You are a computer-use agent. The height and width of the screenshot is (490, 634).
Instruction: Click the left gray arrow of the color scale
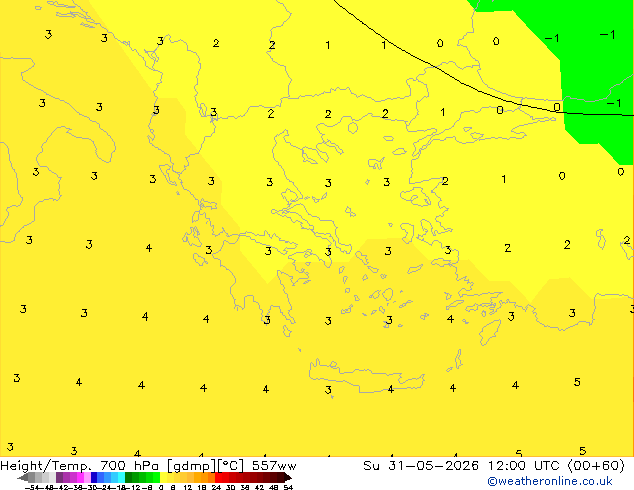23,478
